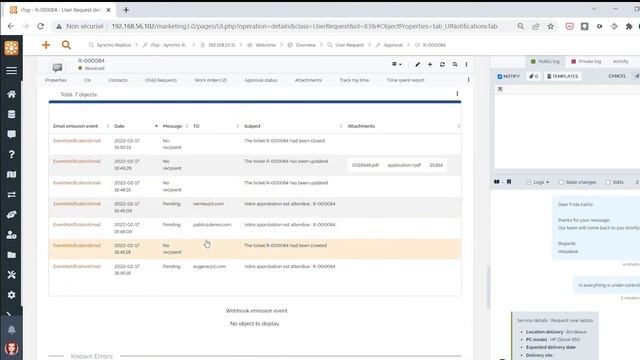Screen dimensions: 640x360
Task: Click the browser address bar URL
Action: coord(304,26)
